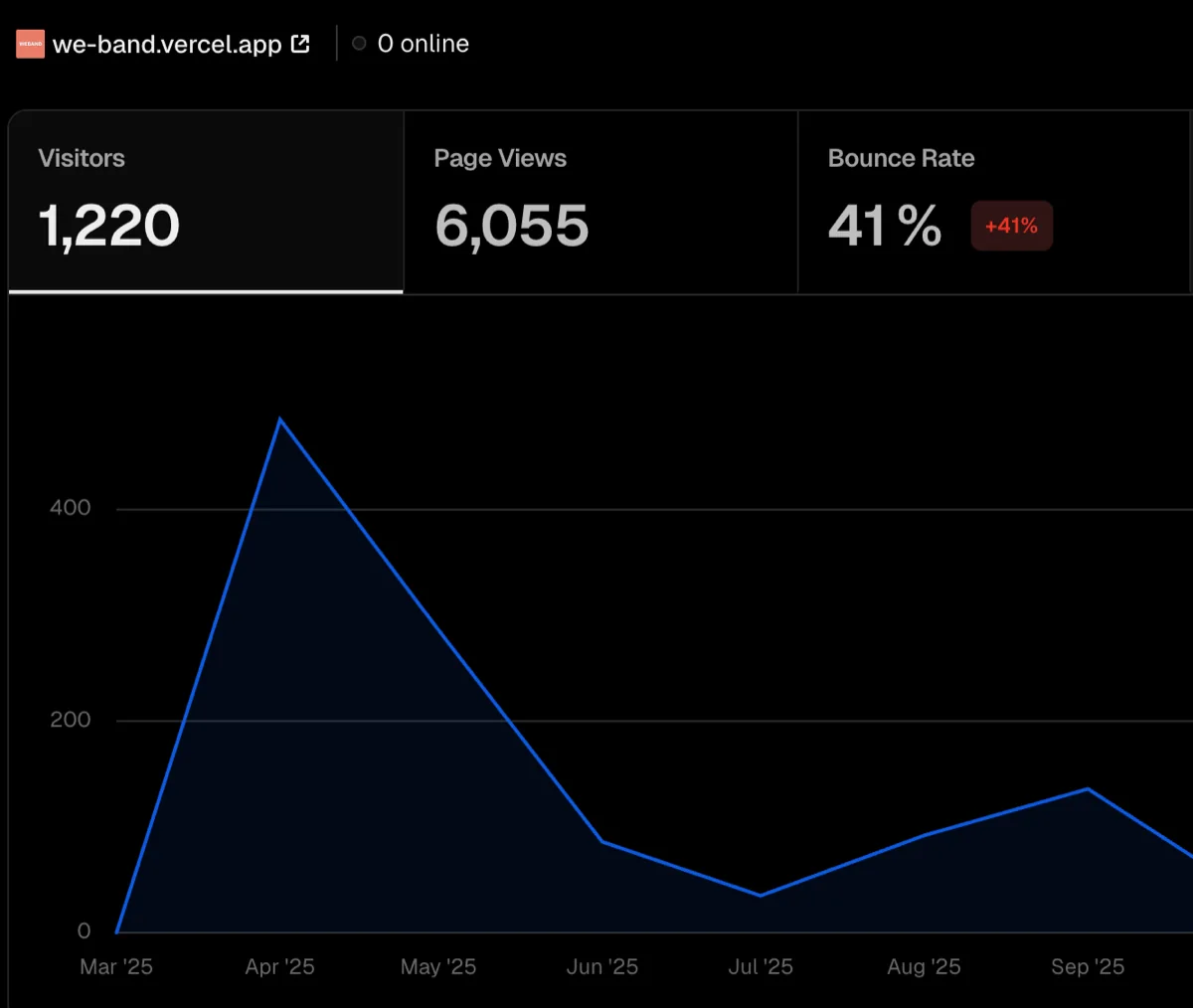Open the external link icon beside we-band.vercel.app
Viewport: 1193px width, 1008px height.
[x=300, y=44]
